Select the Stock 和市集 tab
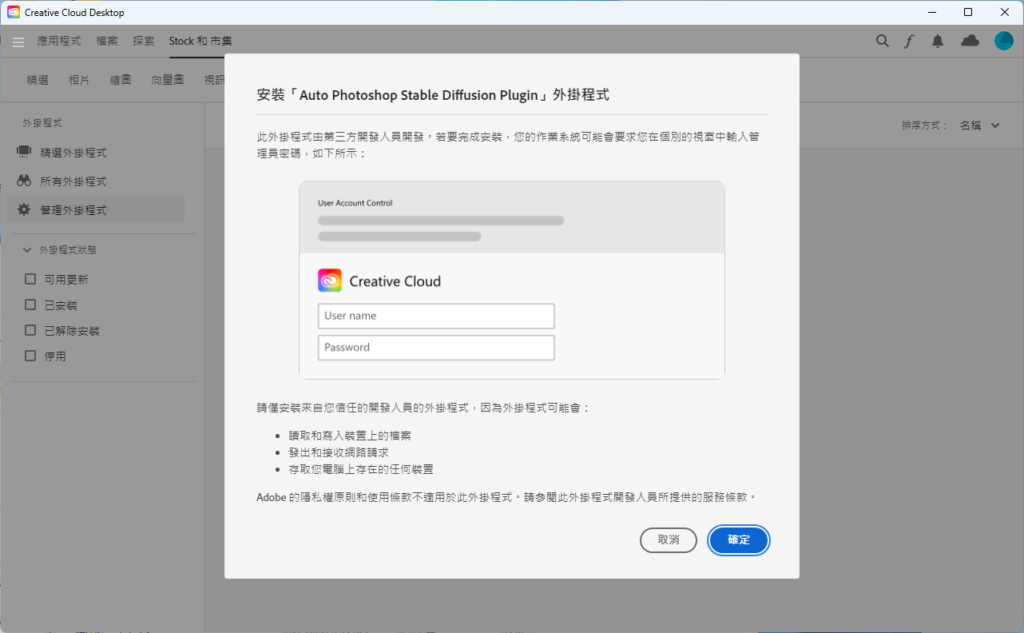The width and height of the screenshot is (1024, 633). [x=200, y=41]
